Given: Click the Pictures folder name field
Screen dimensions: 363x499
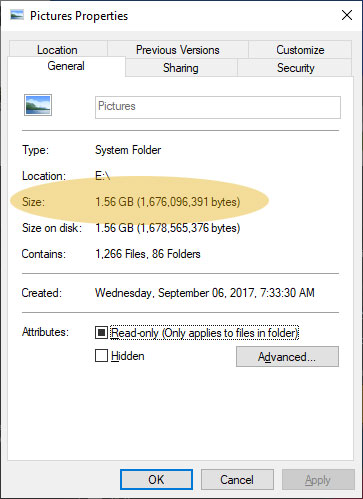Looking at the screenshot, I should coord(218,107).
